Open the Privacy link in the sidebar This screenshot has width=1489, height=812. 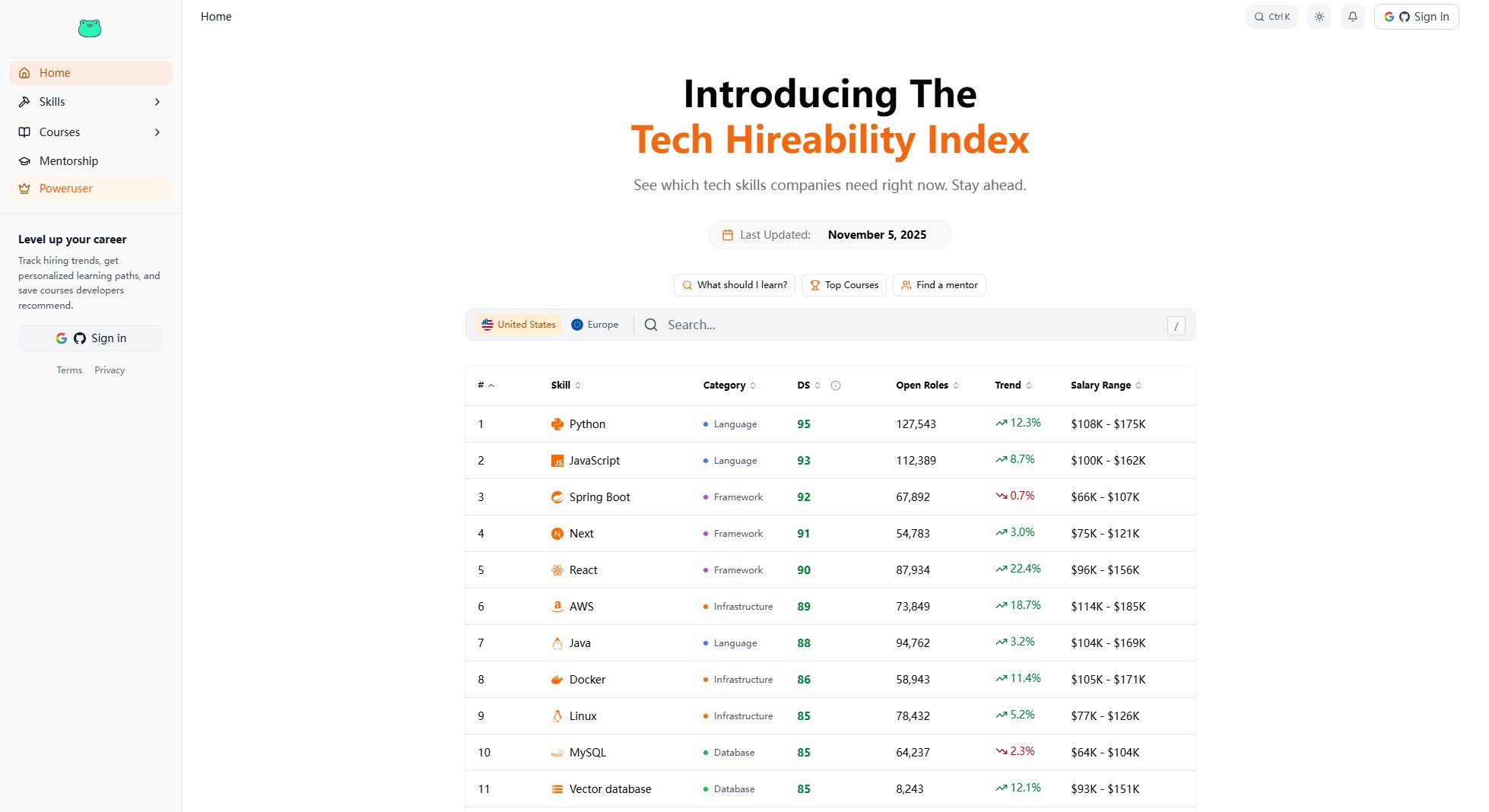point(110,370)
